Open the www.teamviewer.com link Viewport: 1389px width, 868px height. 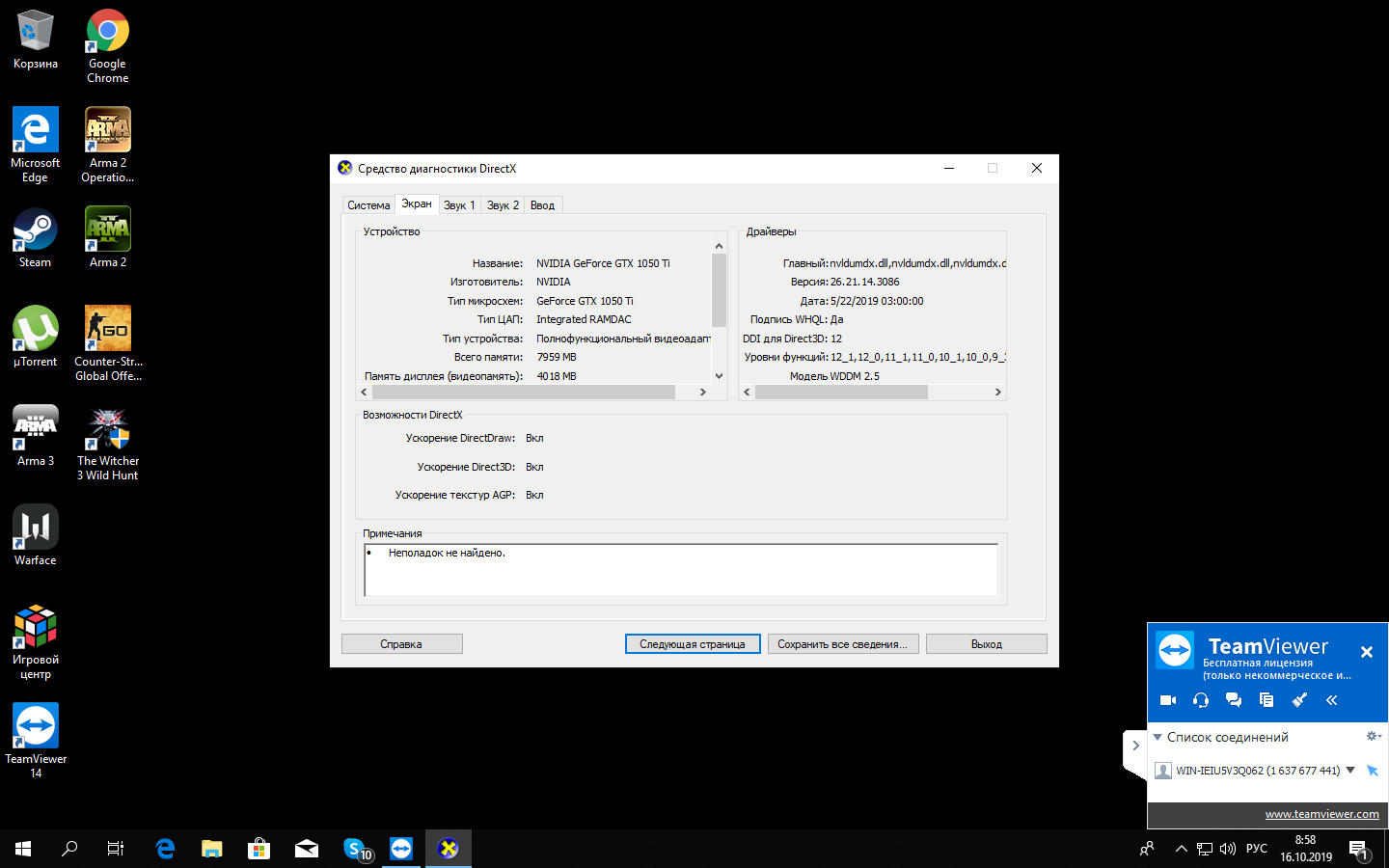[1321, 814]
